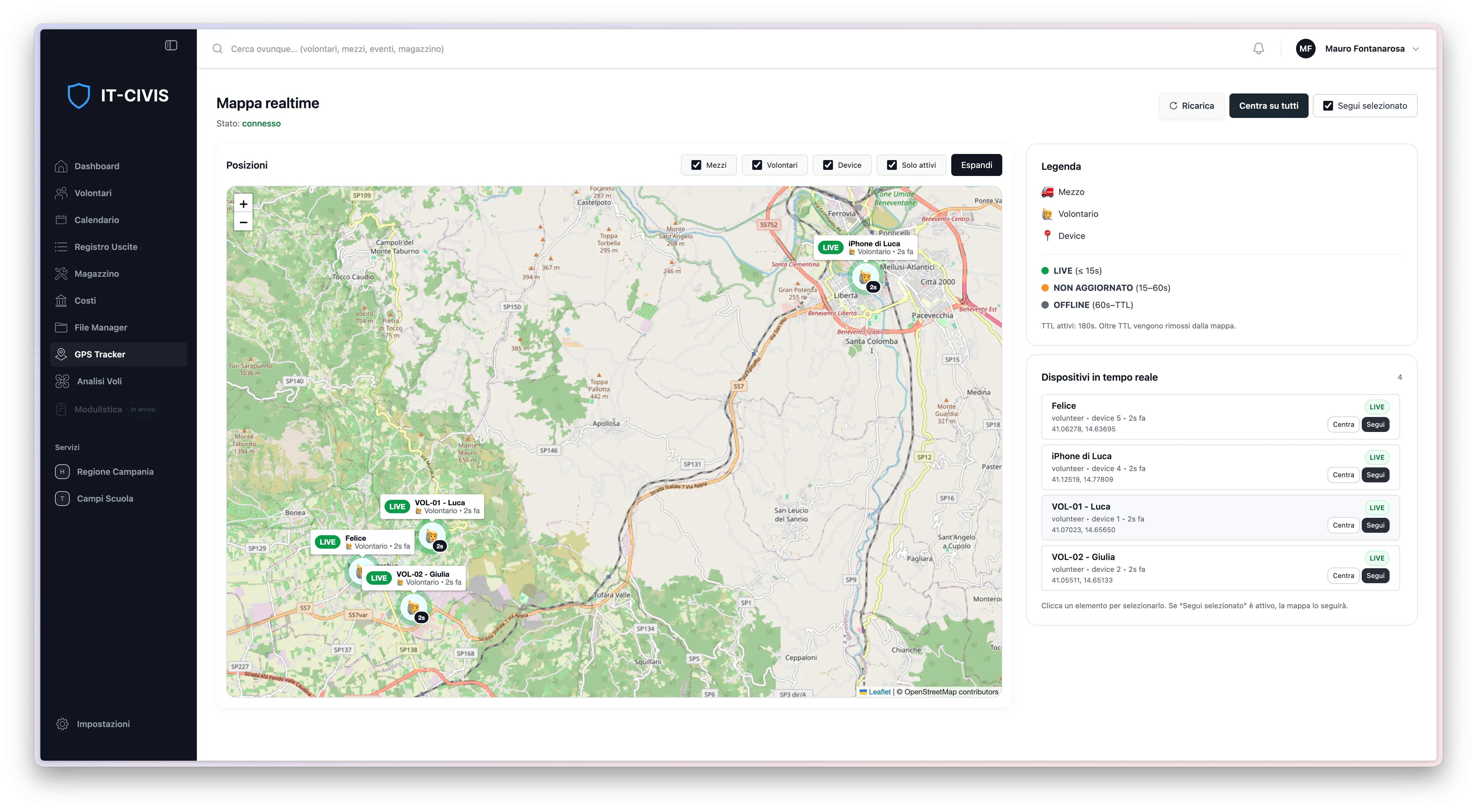Click the search magnifier icon
The height and width of the screenshot is (812, 1477).
(x=217, y=49)
